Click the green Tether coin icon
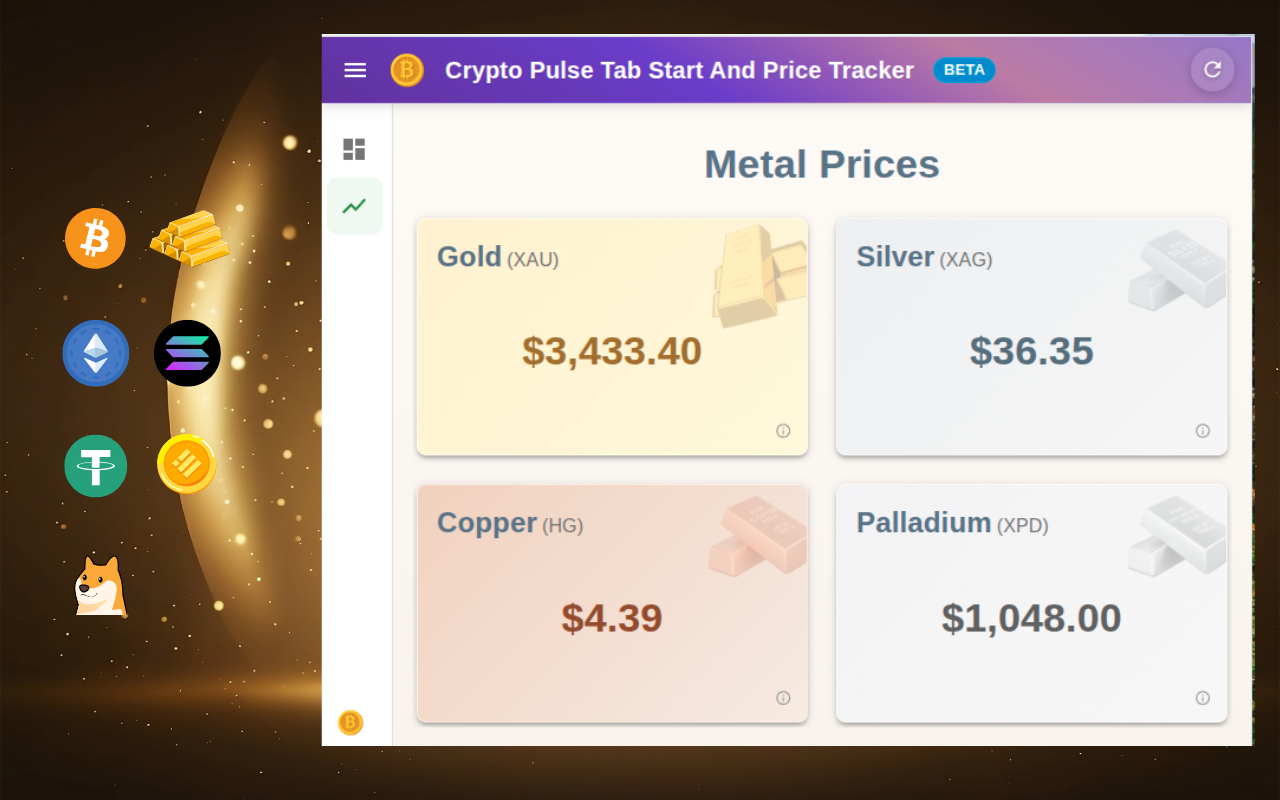1280x800 pixels. tap(96, 466)
